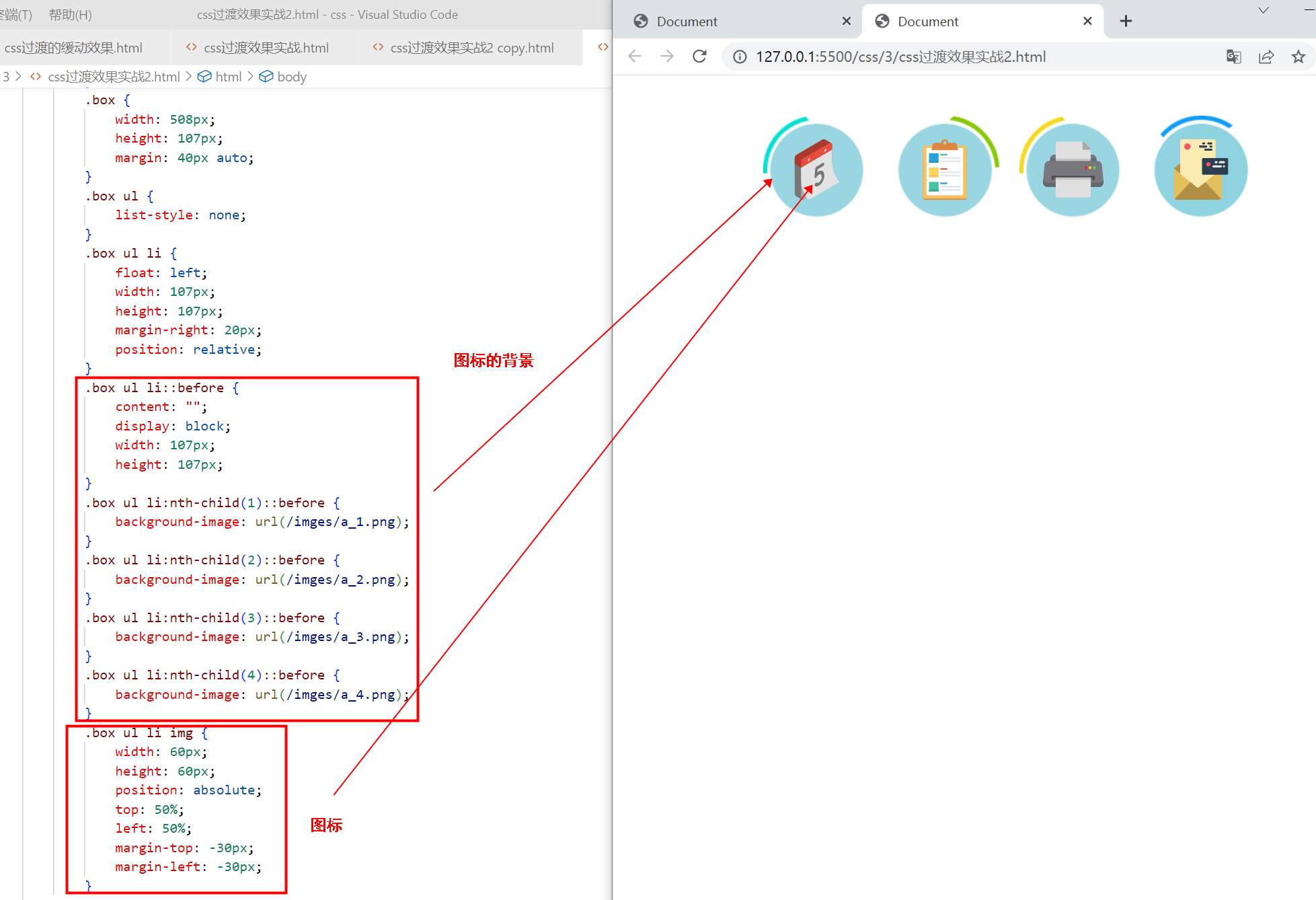Open a new browser tab
Screen dimensions: 1316x900
coord(1126,21)
